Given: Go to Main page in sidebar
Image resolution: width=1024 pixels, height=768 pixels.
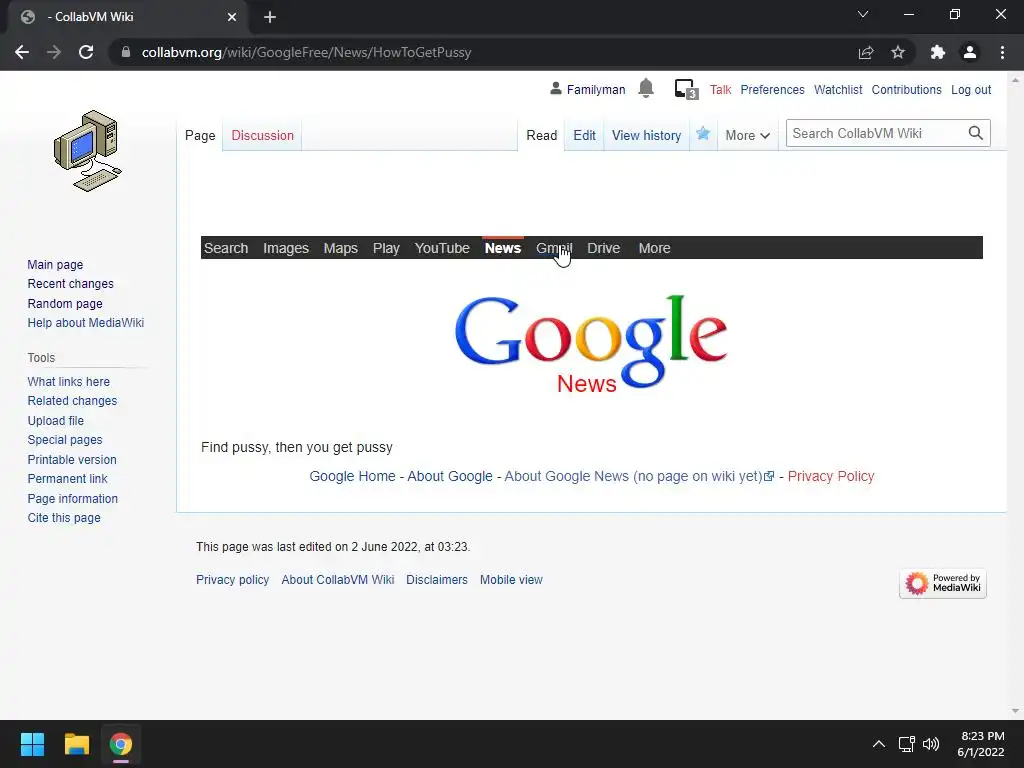Looking at the screenshot, I should pyautogui.click(x=56, y=264).
